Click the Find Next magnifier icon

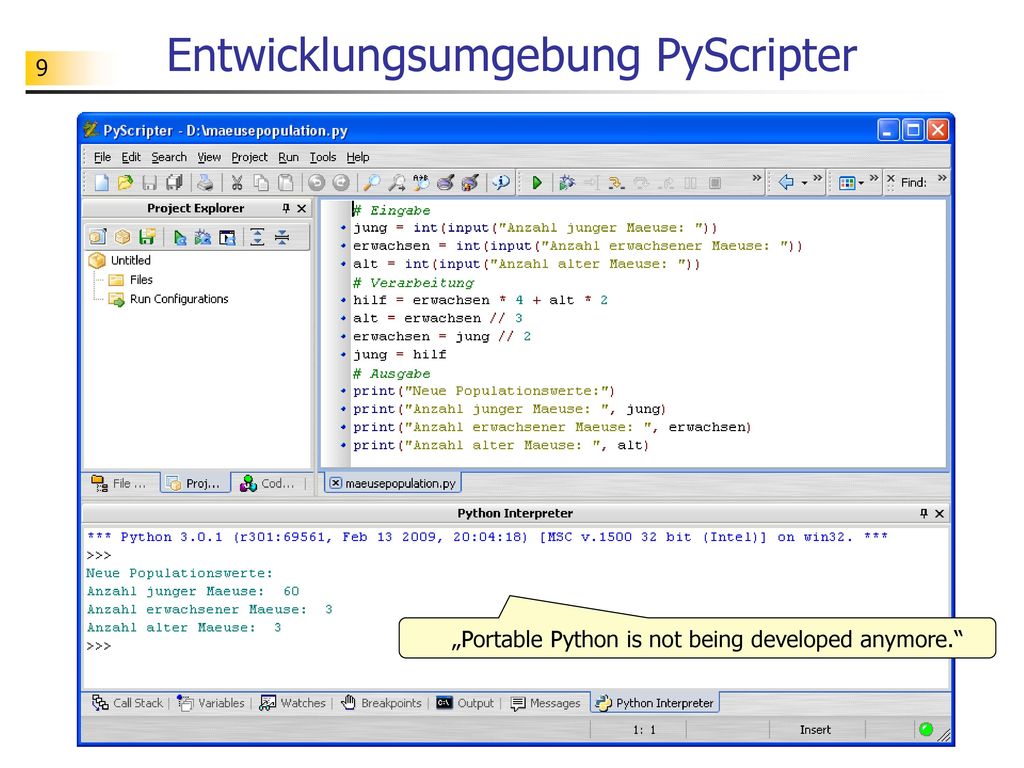pos(396,183)
